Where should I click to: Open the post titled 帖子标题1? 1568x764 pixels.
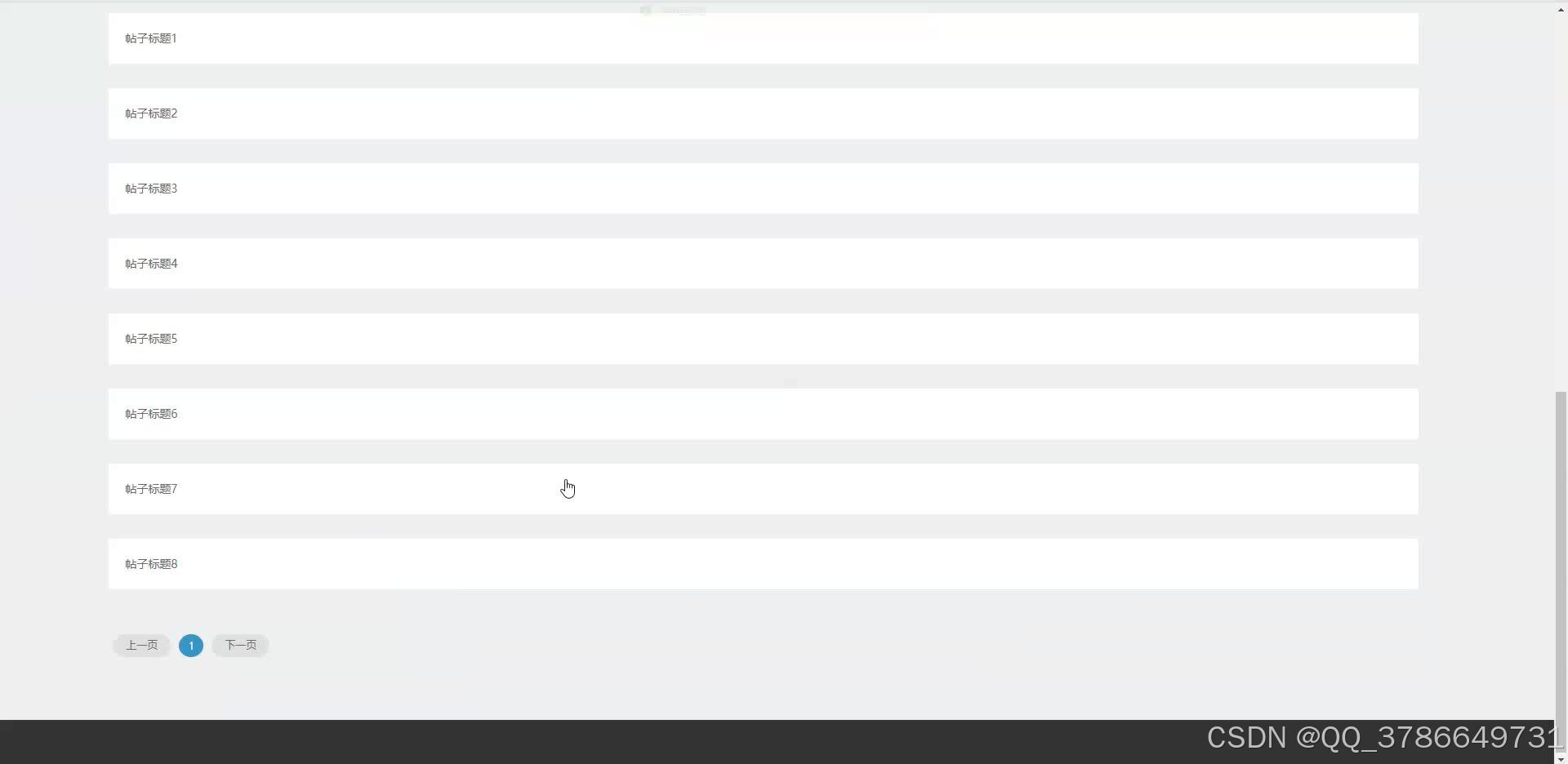(763, 38)
